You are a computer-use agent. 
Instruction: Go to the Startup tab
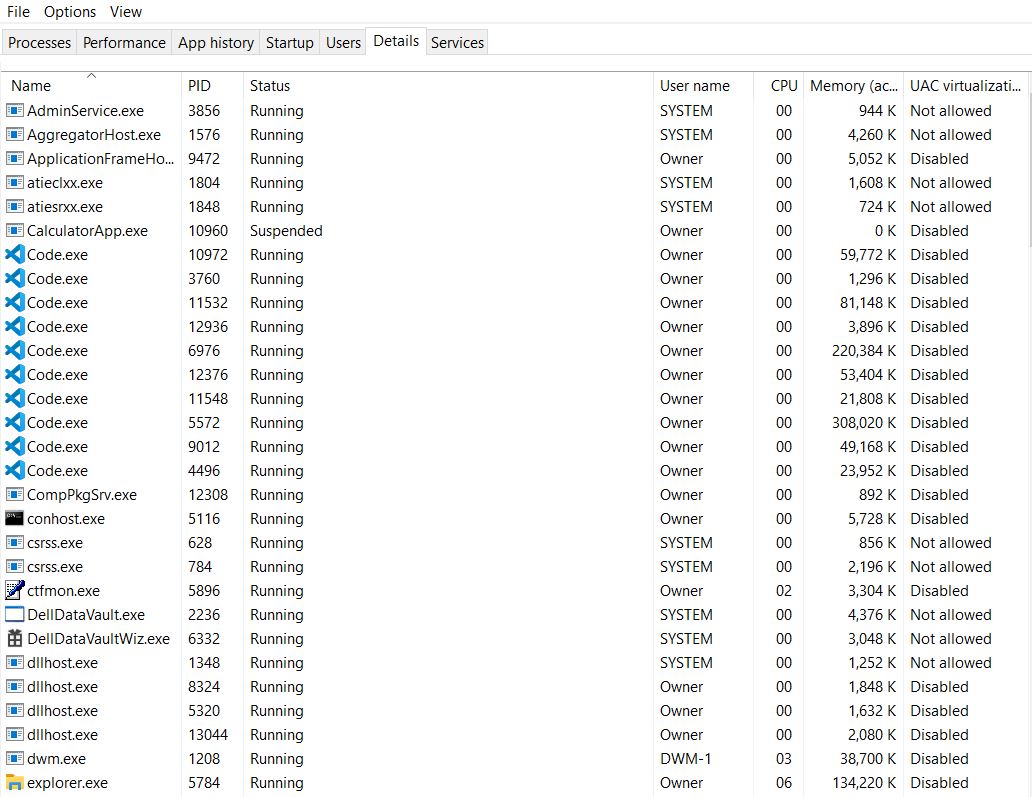(289, 43)
